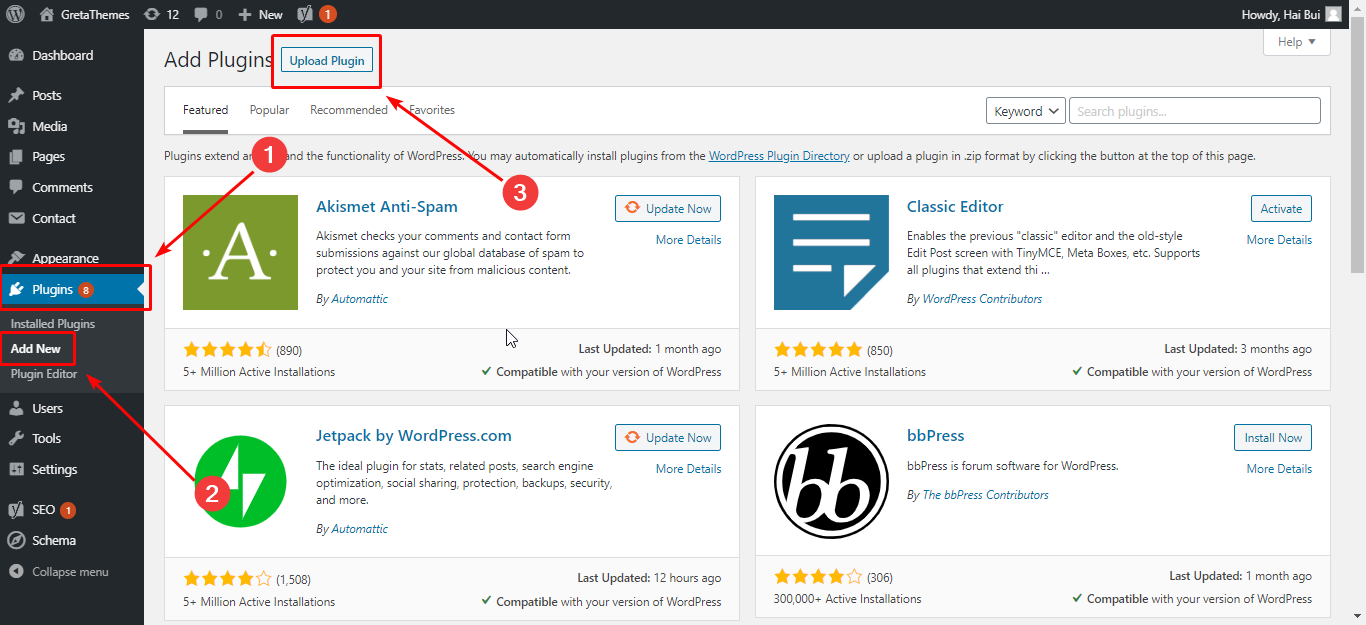Switch to the Popular tab

click(x=269, y=110)
